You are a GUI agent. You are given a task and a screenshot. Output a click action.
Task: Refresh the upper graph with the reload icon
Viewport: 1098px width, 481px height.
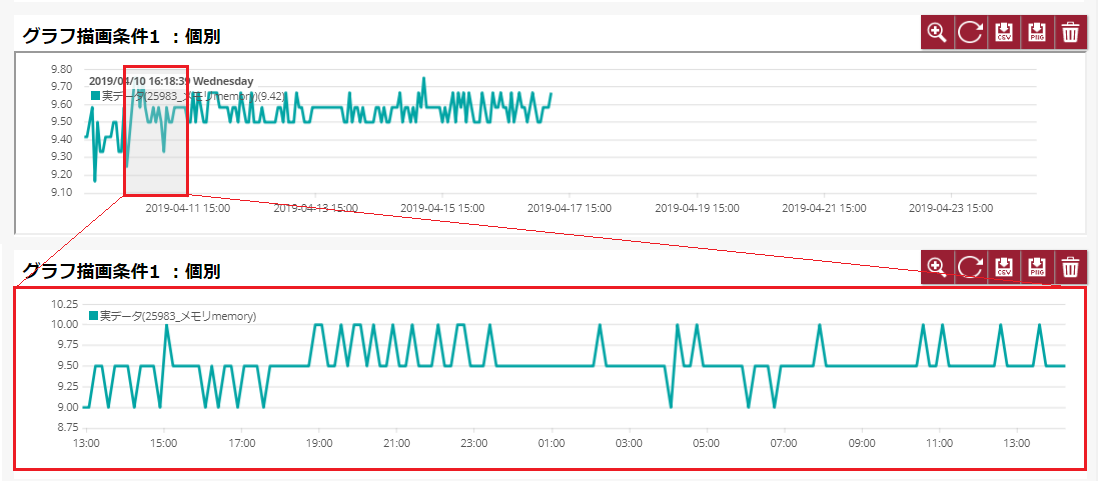click(970, 33)
